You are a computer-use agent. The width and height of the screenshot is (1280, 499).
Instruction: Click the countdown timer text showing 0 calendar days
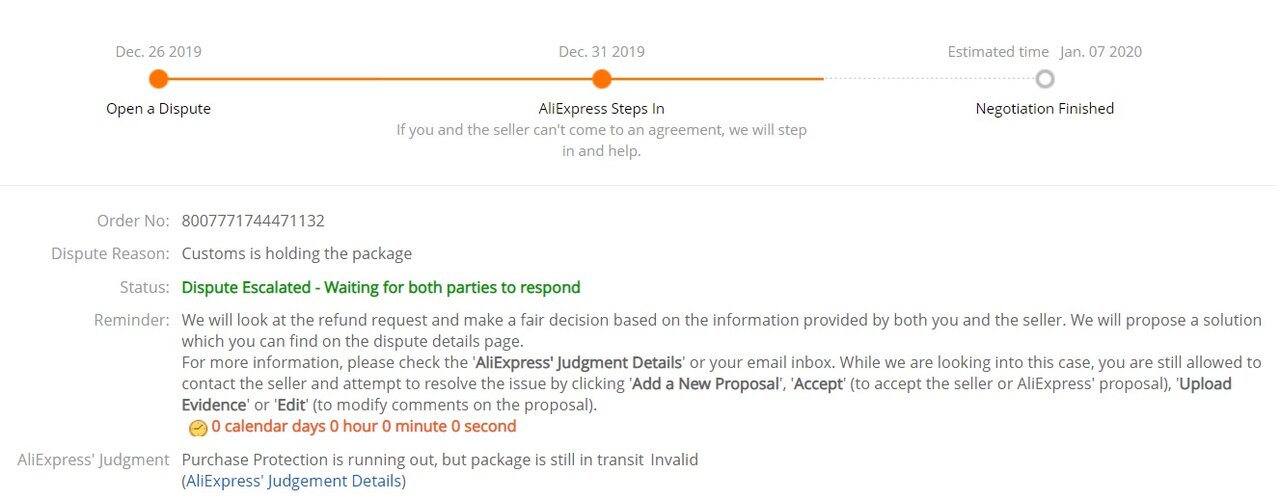[x=364, y=427]
